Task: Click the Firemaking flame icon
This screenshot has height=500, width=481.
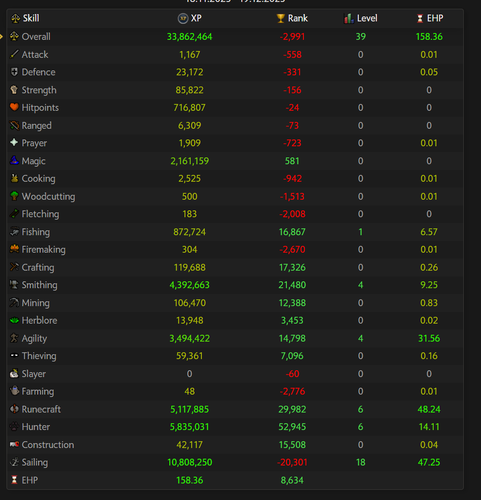Action: coord(14,249)
